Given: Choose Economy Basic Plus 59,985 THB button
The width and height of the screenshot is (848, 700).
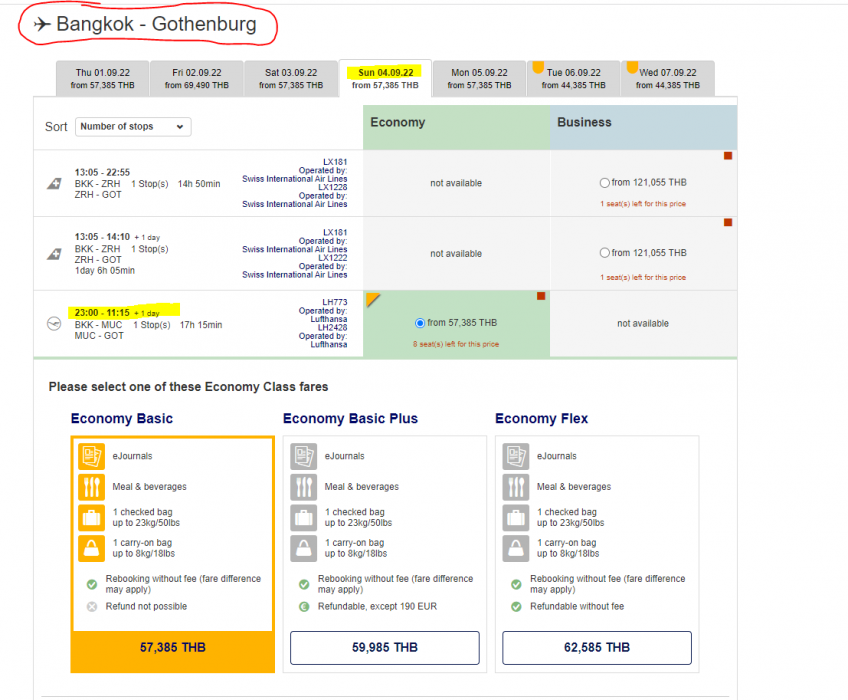Looking at the screenshot, I should tap(384, 647).
